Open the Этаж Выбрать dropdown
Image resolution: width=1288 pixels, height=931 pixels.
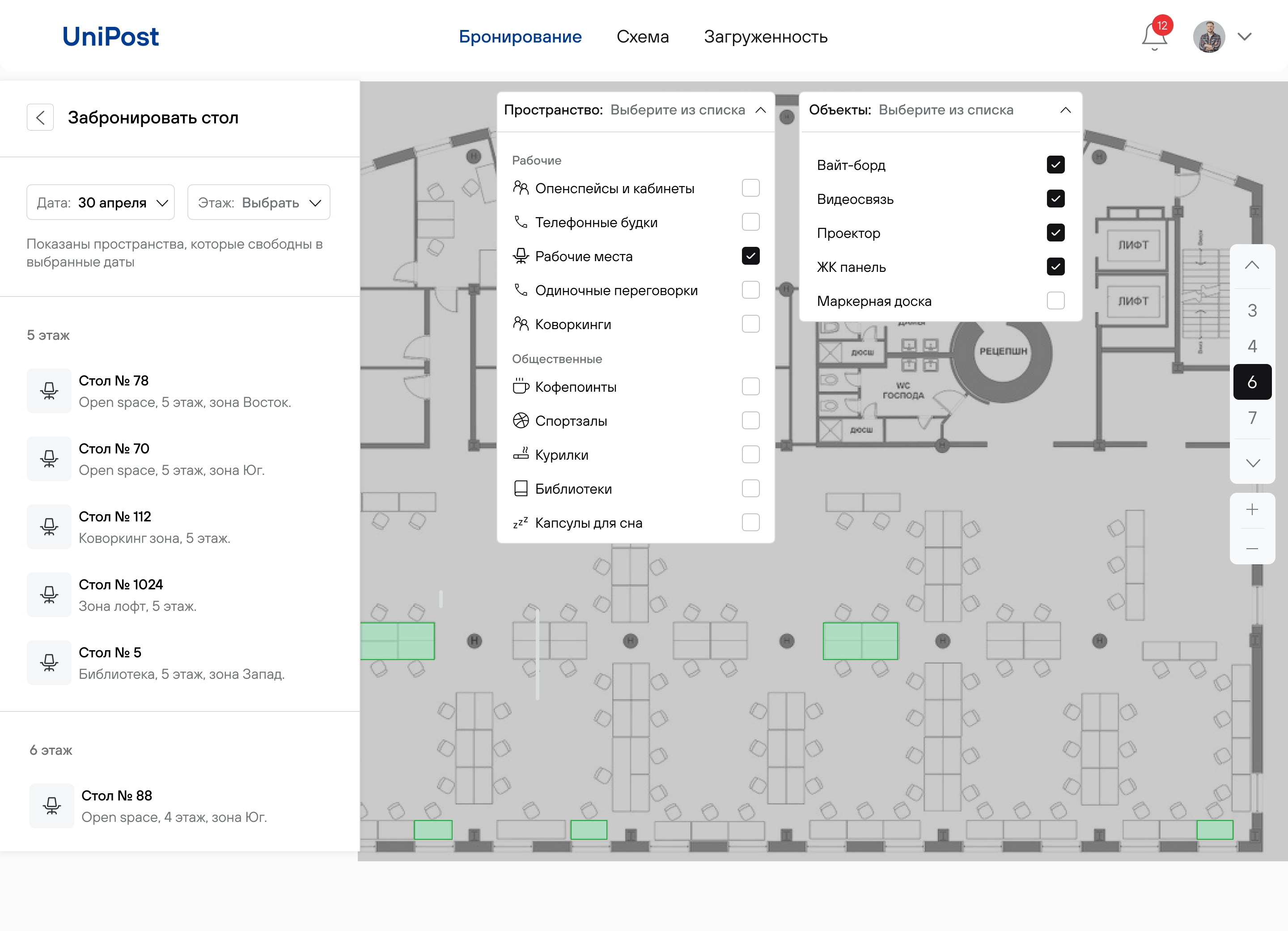click(x=258, y=203)
